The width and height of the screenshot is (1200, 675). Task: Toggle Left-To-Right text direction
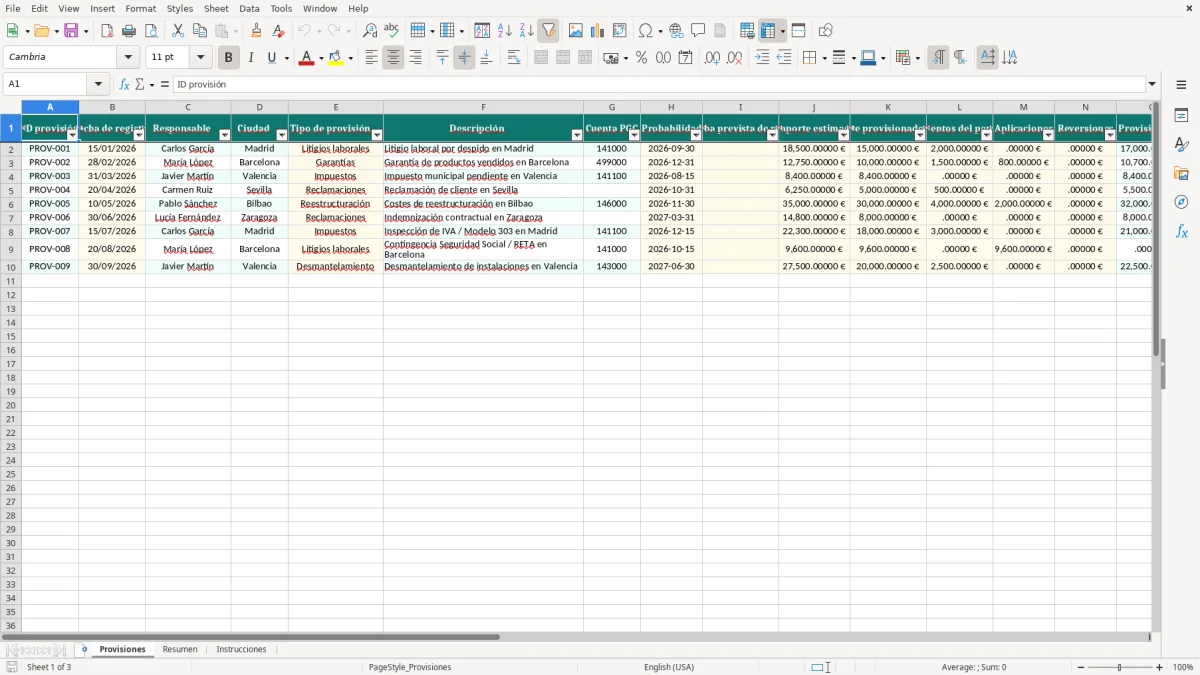point(937,58)
